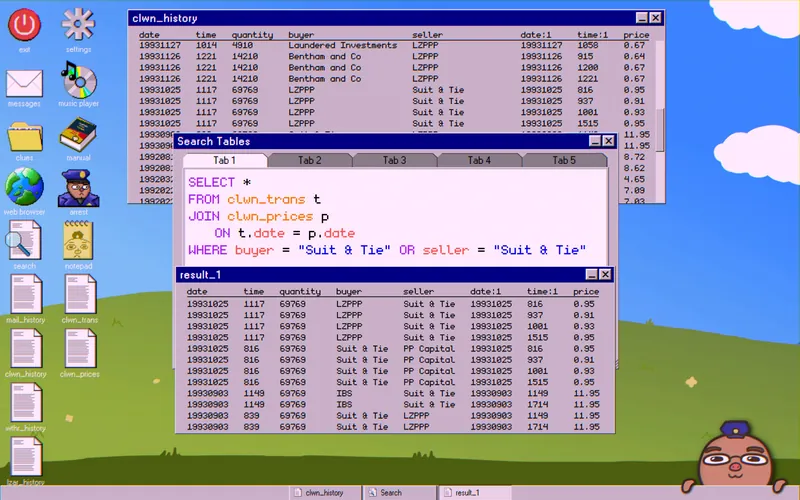
Task: Click the buyer column header in result_1
Action: (349, 292)
